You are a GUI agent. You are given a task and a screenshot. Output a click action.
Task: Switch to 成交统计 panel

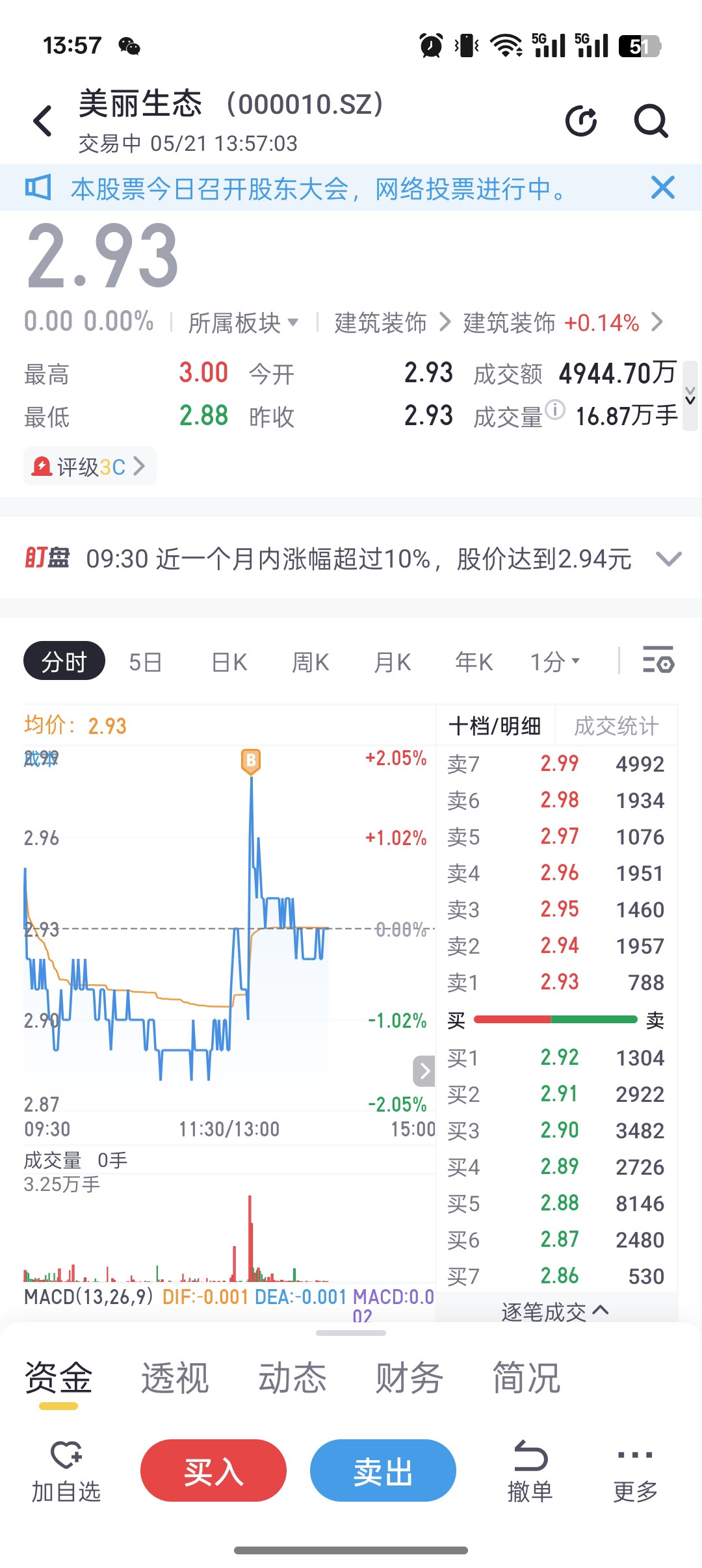click(x=616, y=725)
